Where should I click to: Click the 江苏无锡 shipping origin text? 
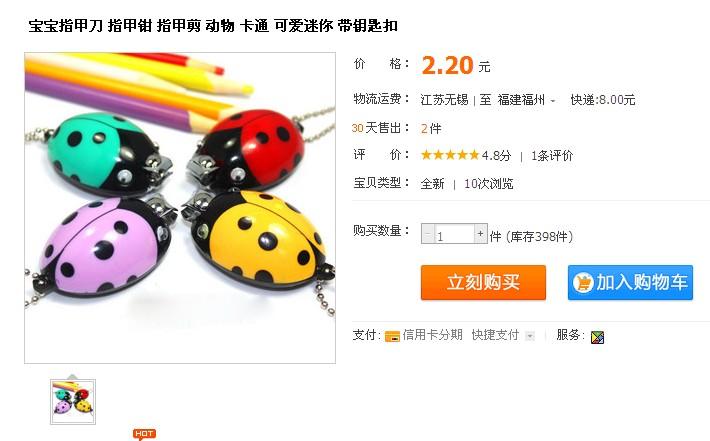click(444, 100)
